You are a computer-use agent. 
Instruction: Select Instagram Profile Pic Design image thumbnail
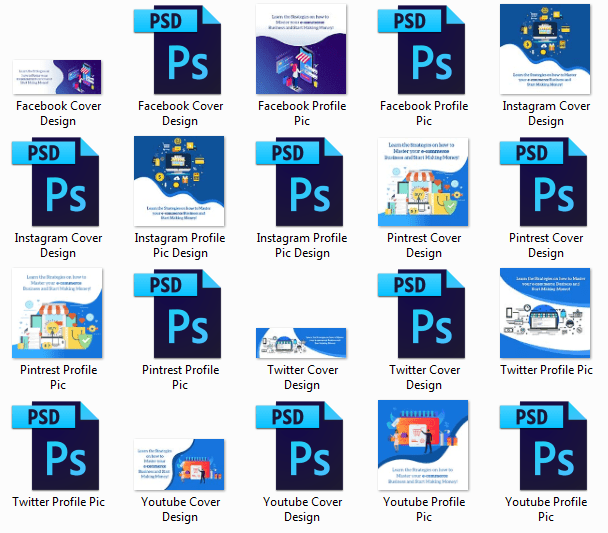pos(179,181)
